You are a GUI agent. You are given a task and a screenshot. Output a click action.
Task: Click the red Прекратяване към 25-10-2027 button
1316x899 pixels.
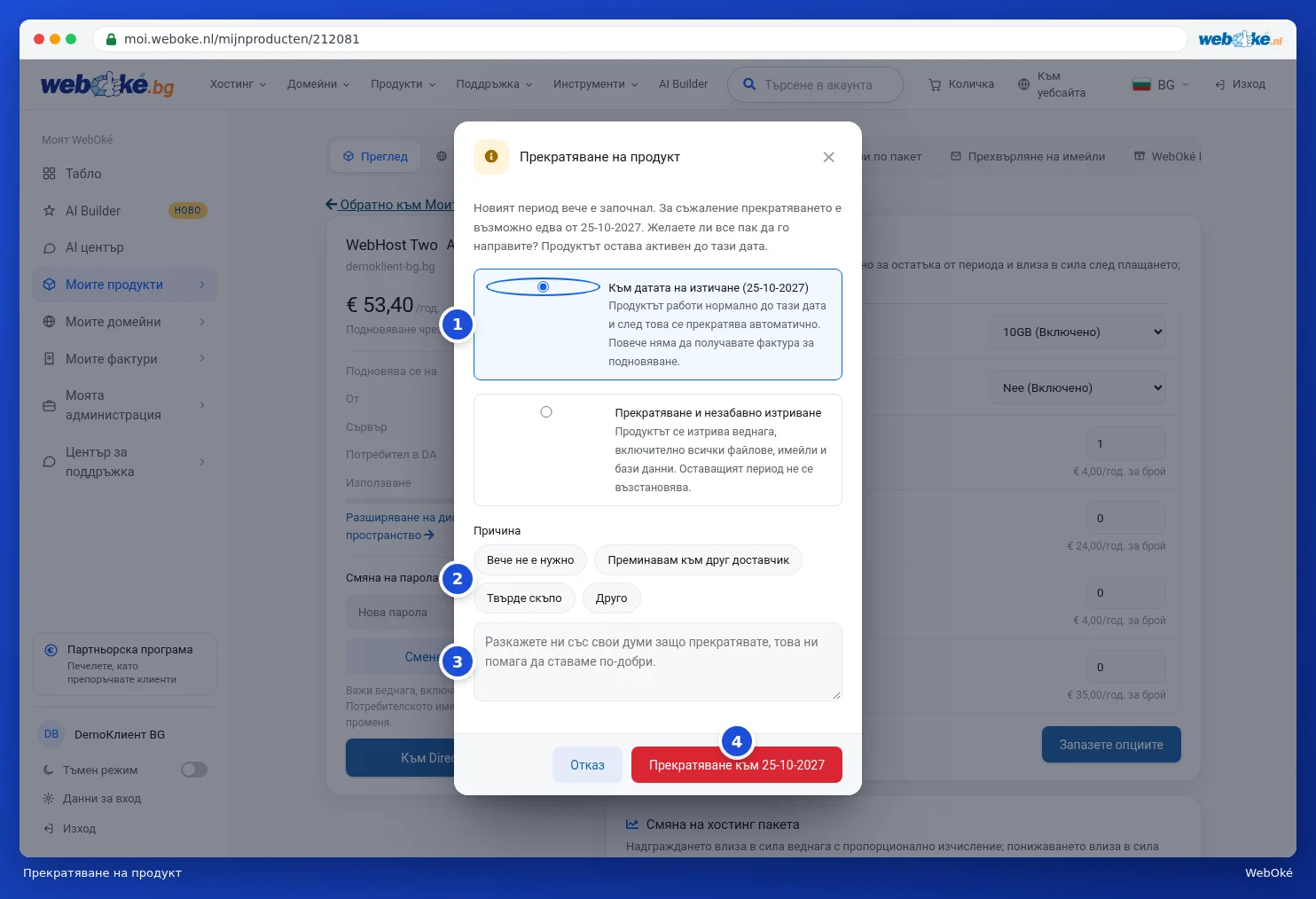click(737, 765)
